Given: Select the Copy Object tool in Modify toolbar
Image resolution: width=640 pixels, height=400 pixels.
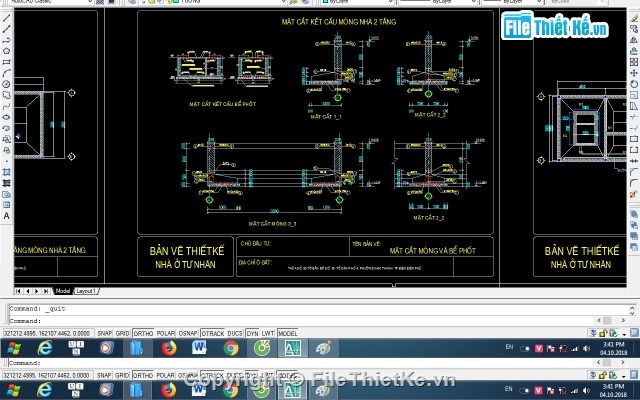Looking at the screenshot, I should (x=634, y=29).
